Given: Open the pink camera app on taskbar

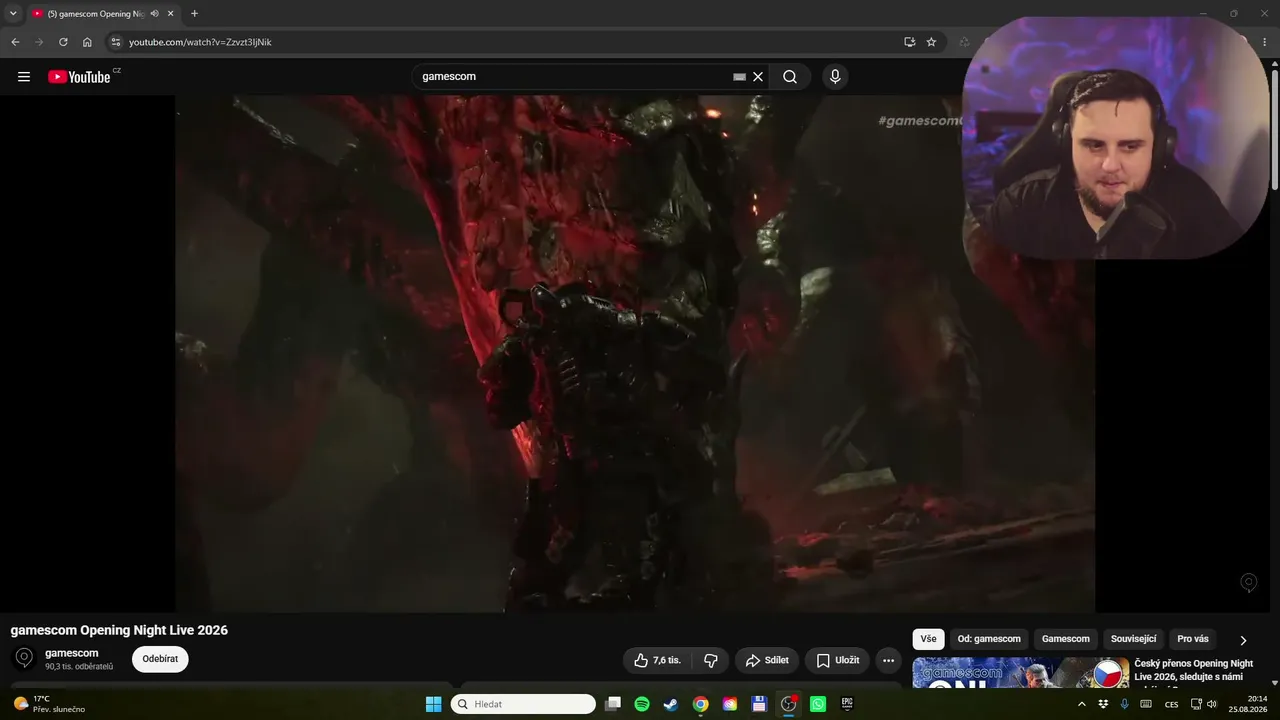Looking at the screenshot, I should (x=730, y=704).
